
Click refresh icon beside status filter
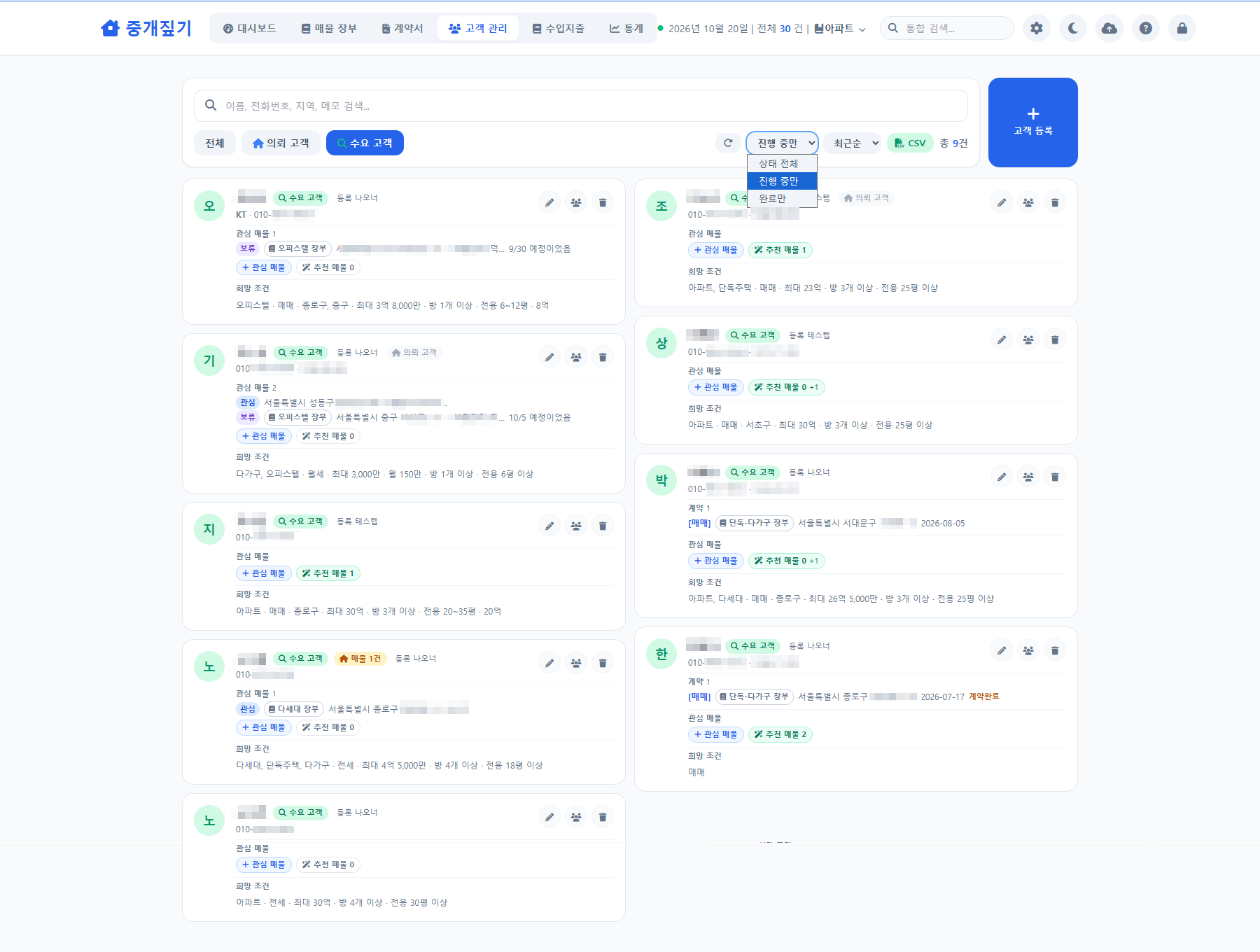click(728, 143)
